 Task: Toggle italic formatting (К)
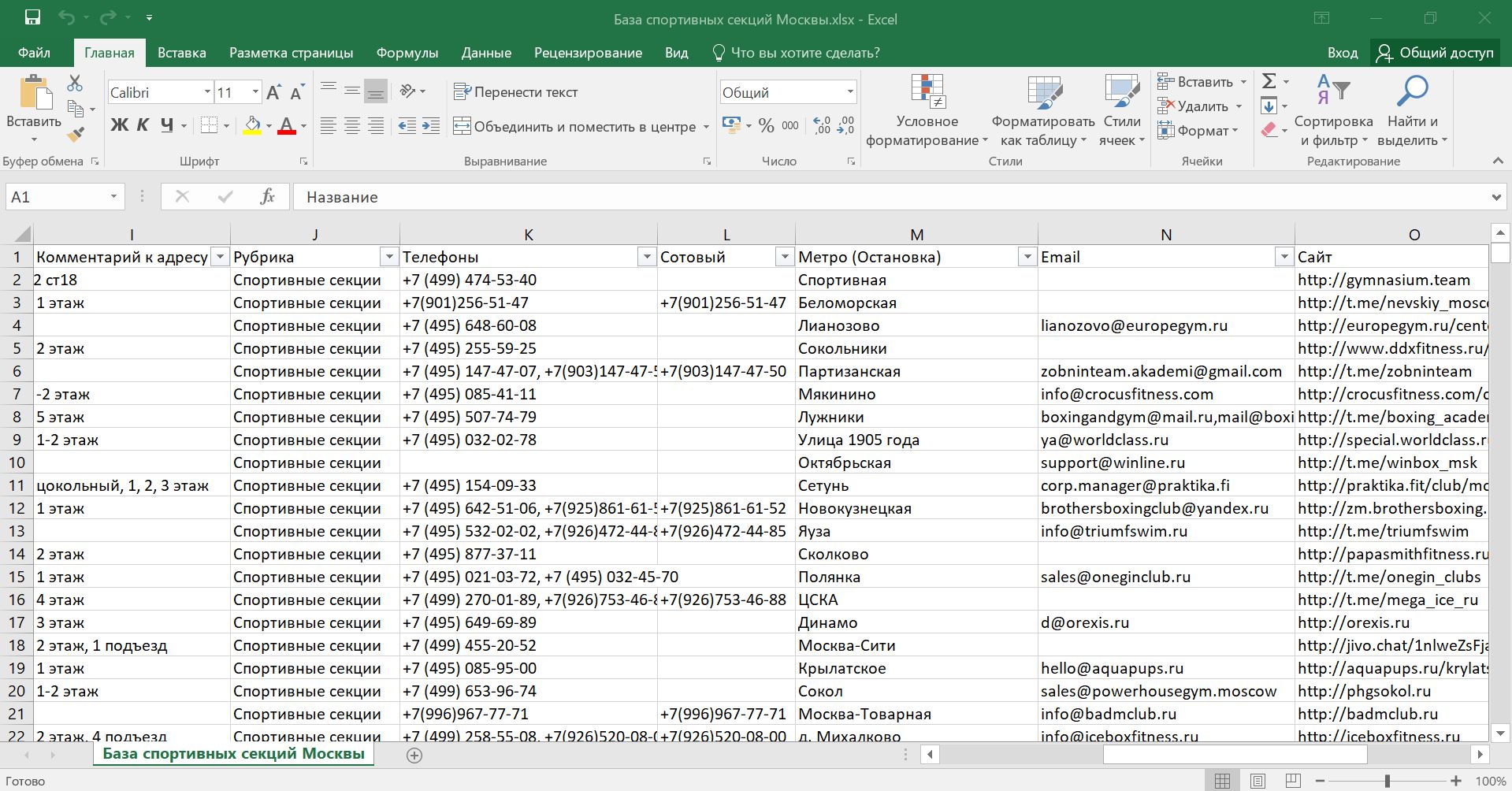(x=143, y=125)
